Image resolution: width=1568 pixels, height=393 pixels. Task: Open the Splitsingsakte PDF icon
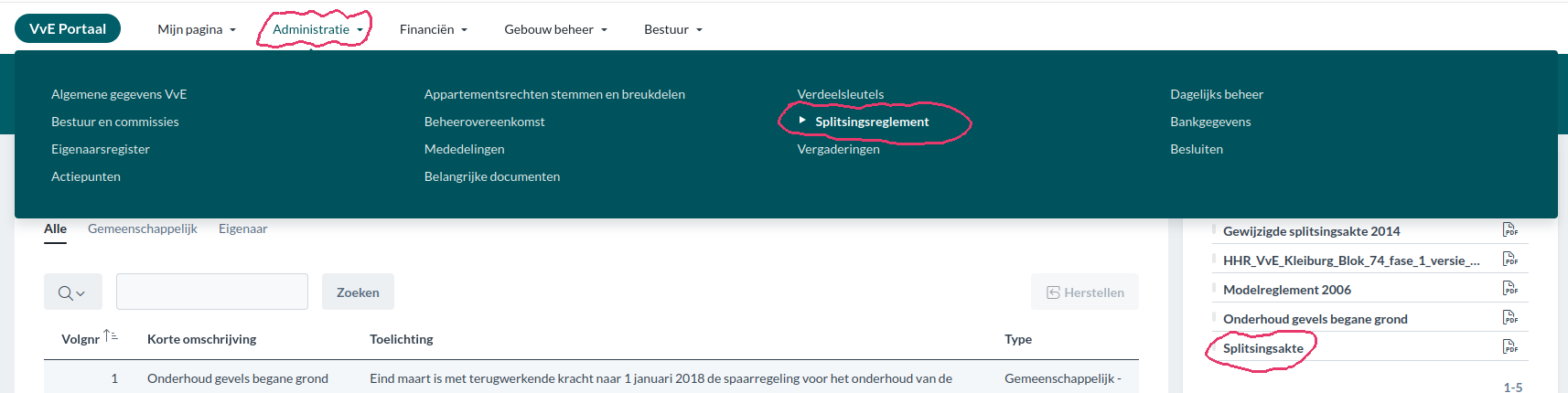(x=1509, y=347)
